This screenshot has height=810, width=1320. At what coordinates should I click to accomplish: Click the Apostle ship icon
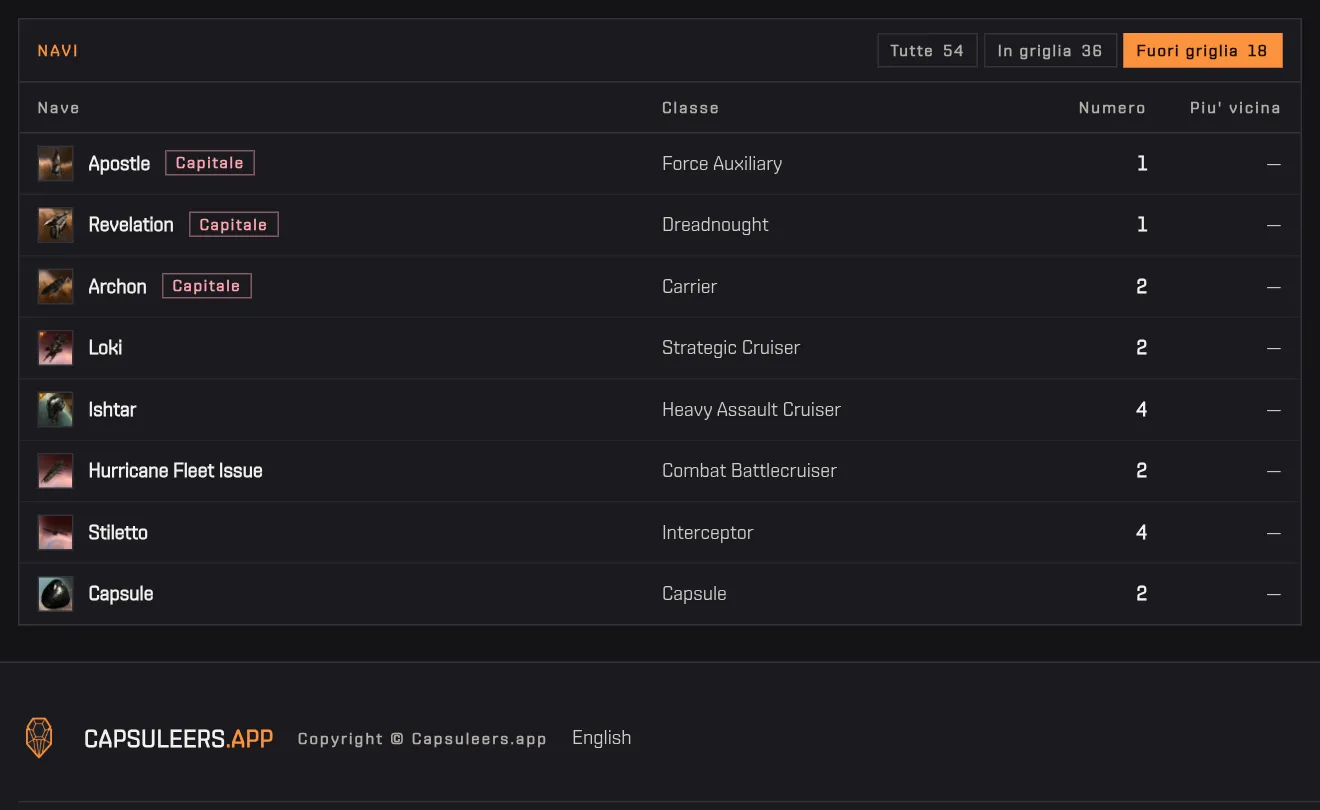click(x=55, y=163)
